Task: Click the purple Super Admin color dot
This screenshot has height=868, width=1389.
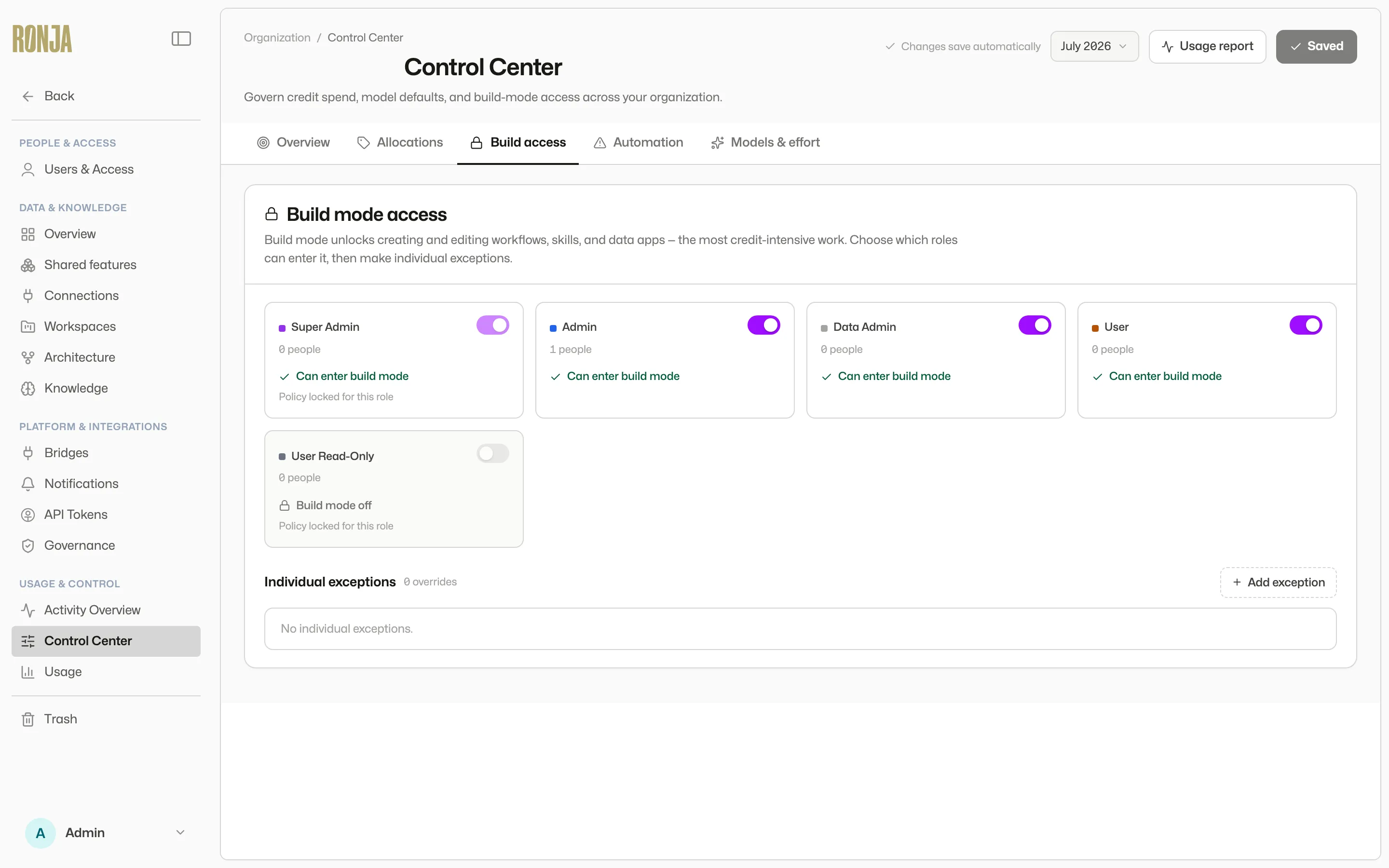Action: (x=282, y=328)
